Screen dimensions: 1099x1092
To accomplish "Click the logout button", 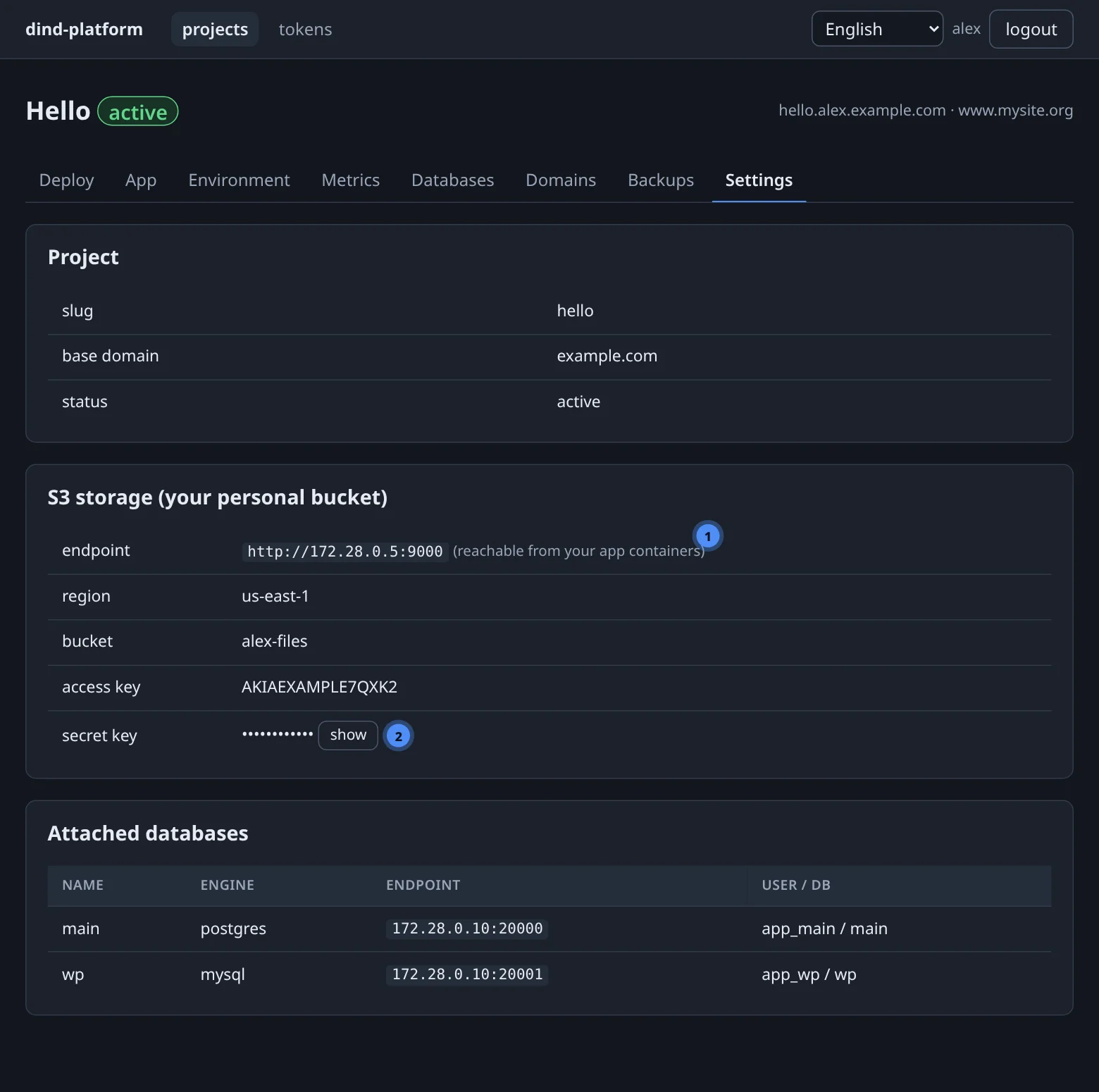I will (x=1031, y=29).
